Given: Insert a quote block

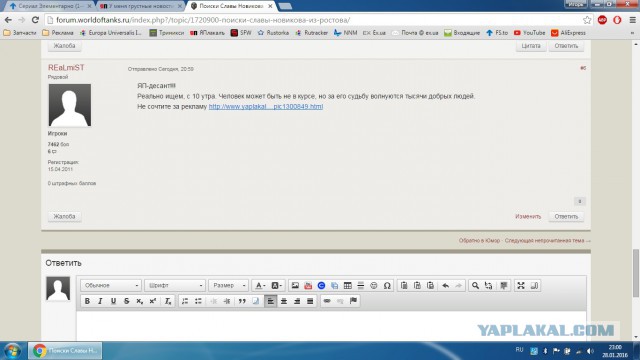Looking at the screenshot, I should click(242, 301).
